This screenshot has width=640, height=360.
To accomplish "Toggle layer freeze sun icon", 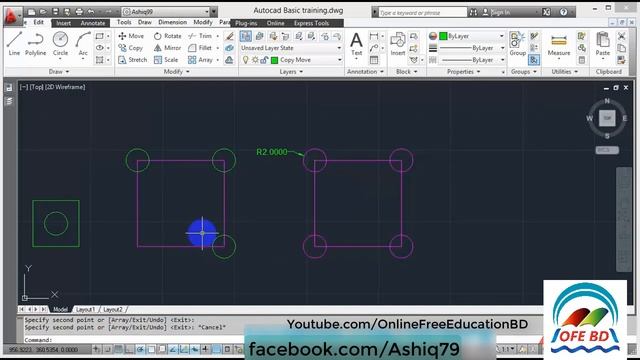I will pyautogui.click(x=255, y=60).
